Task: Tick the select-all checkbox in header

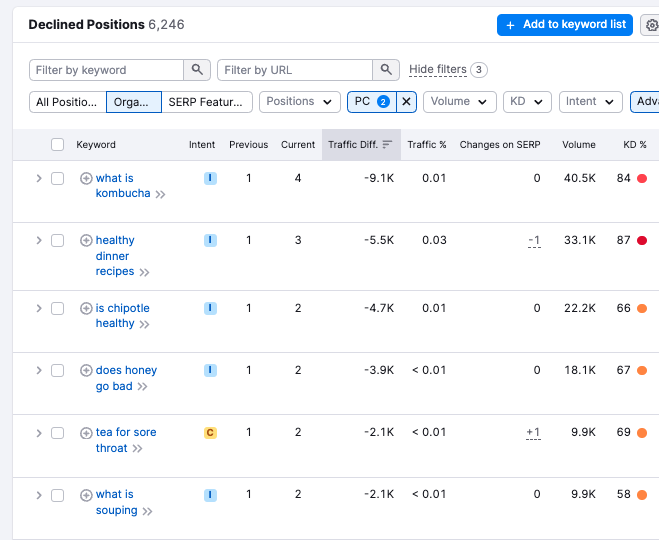Action: coord(57,145)
